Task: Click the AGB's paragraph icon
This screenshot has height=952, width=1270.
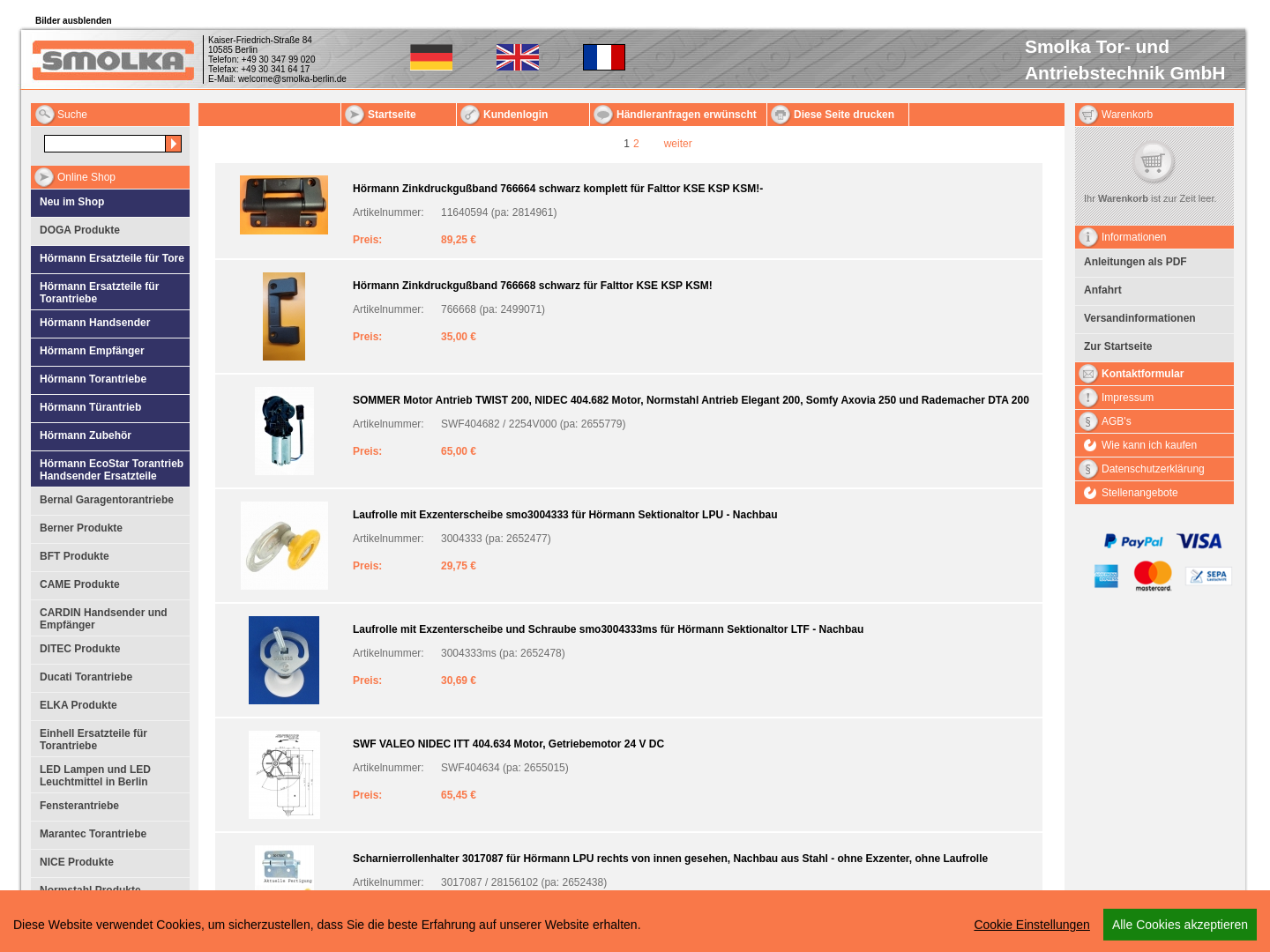Action: point(1088,421)
